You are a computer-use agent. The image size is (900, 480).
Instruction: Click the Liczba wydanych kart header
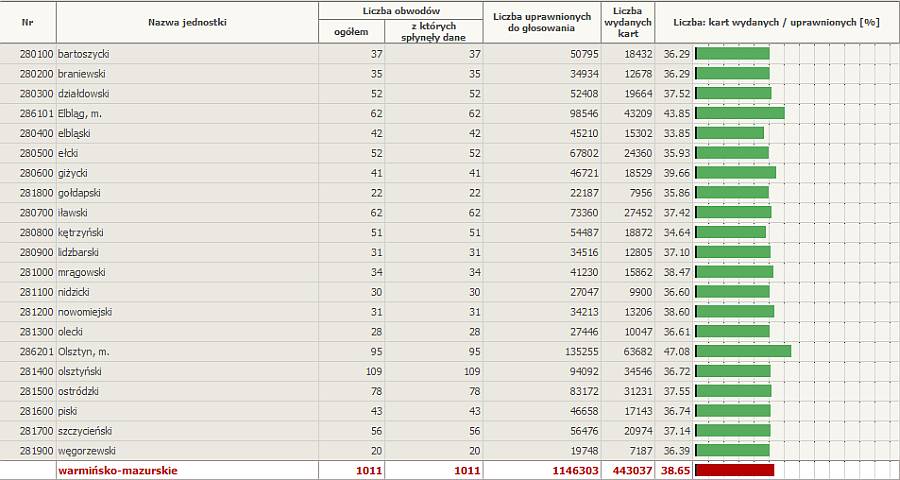coord(627,22)
